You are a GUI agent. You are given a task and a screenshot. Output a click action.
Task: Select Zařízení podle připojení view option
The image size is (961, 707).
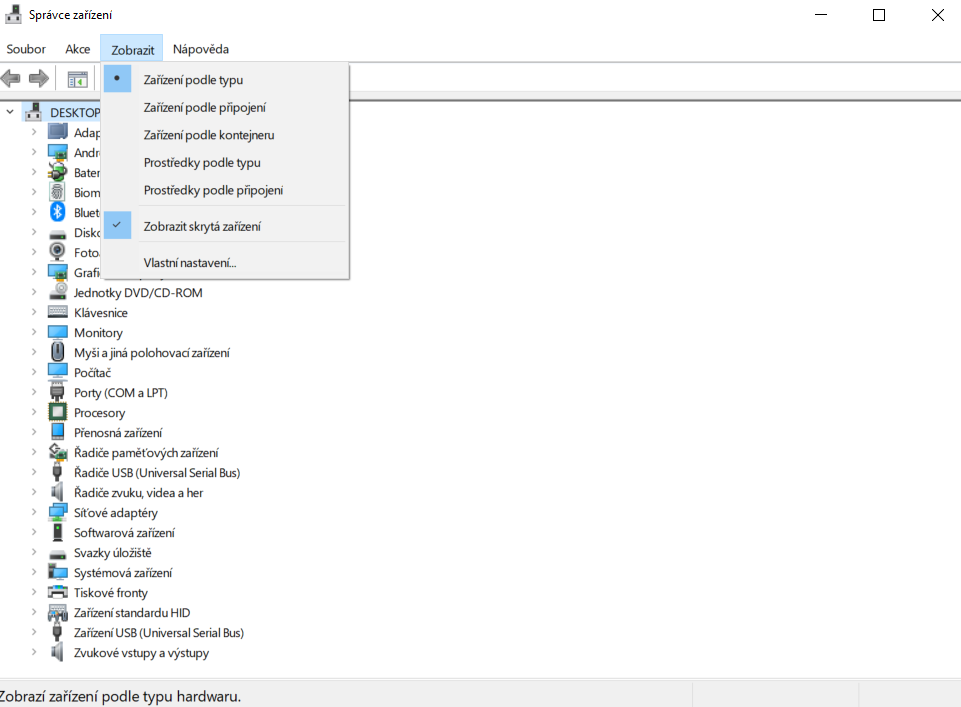point(226,107)
